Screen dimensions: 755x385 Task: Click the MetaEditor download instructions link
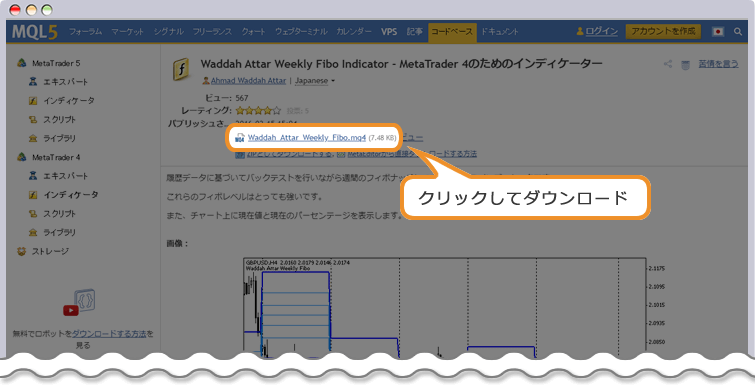coord(412,154)
